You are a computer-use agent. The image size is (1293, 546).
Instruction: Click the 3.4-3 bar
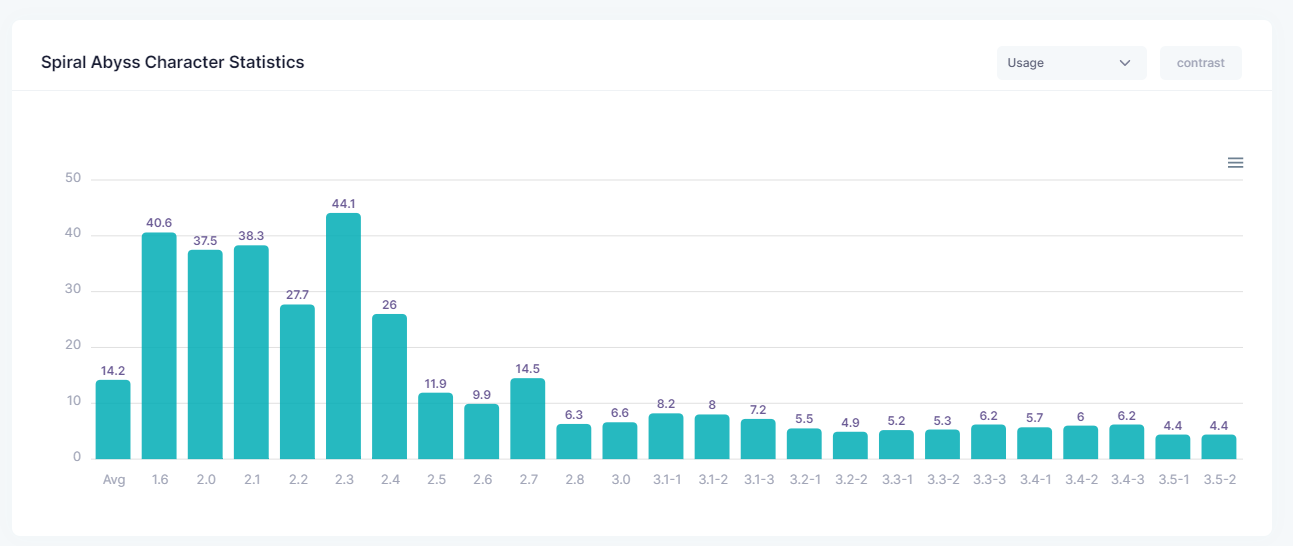click(x=1125, y=442)
